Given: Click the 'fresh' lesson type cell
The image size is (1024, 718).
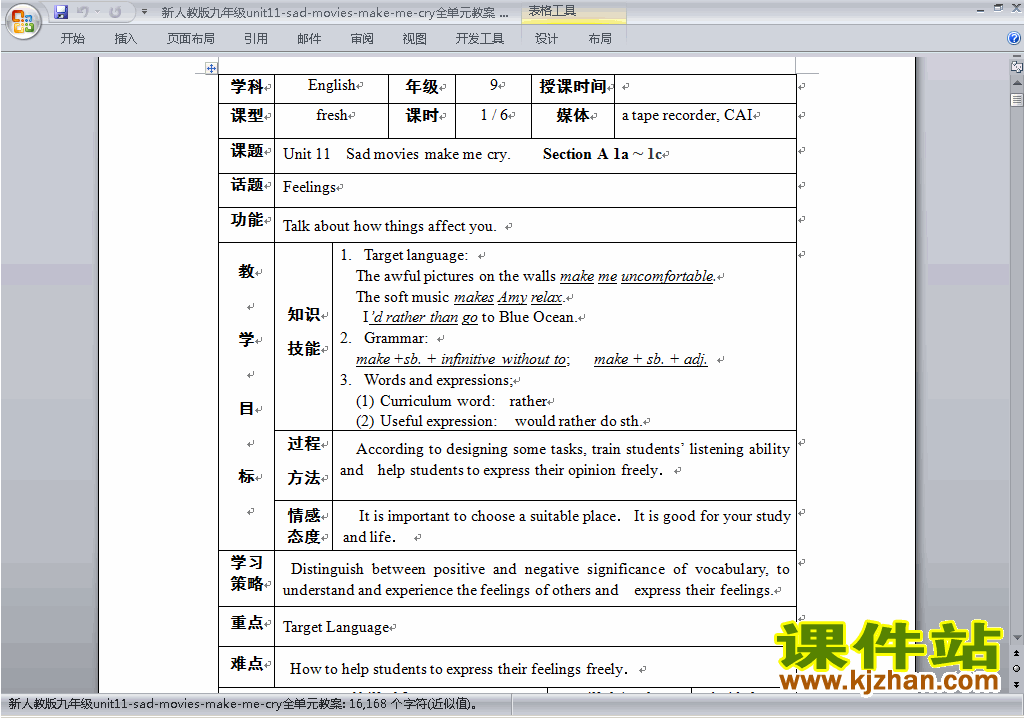Looking at the screenshot, I should [332, 120].
